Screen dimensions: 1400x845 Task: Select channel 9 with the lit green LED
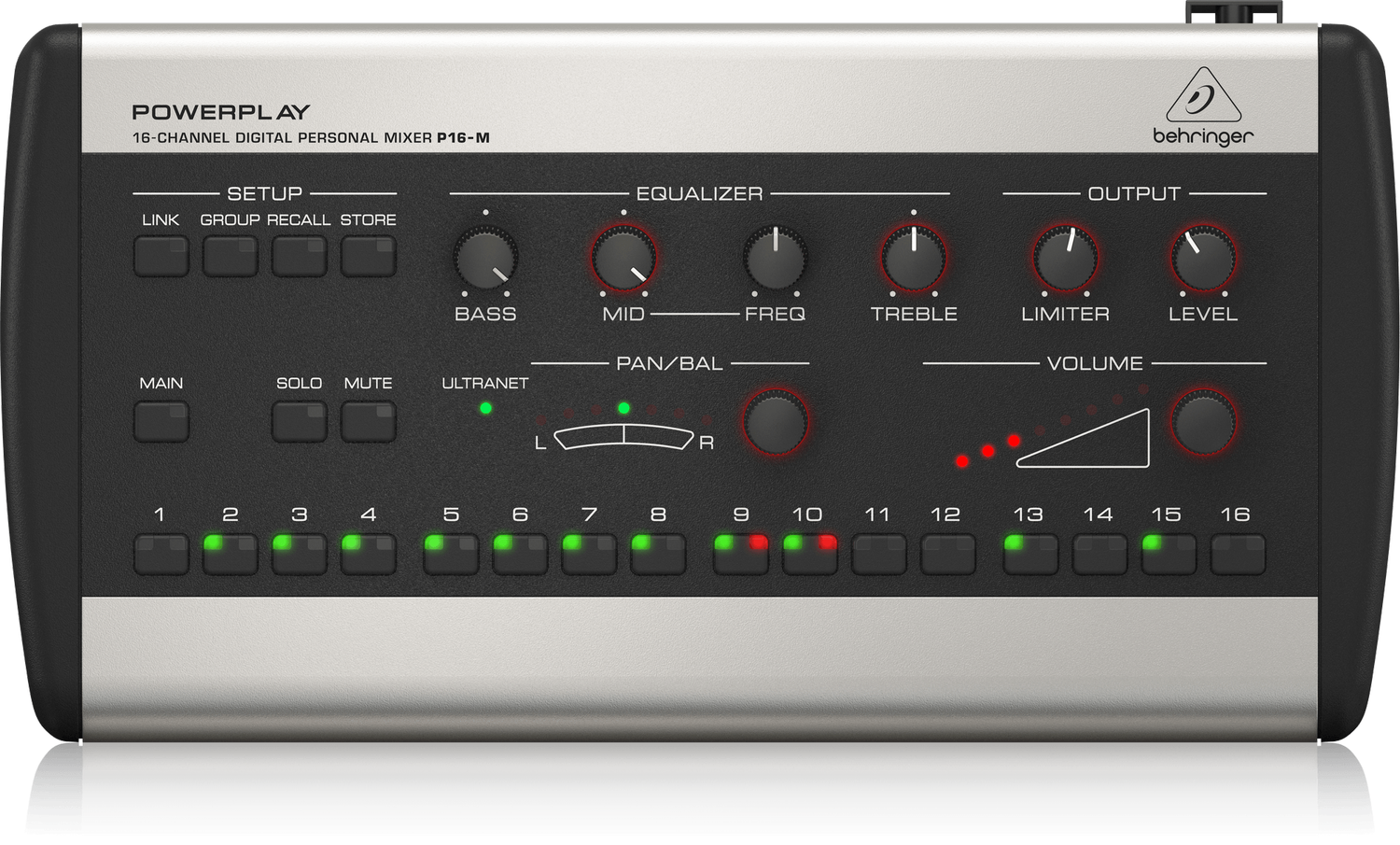[740, 553]
